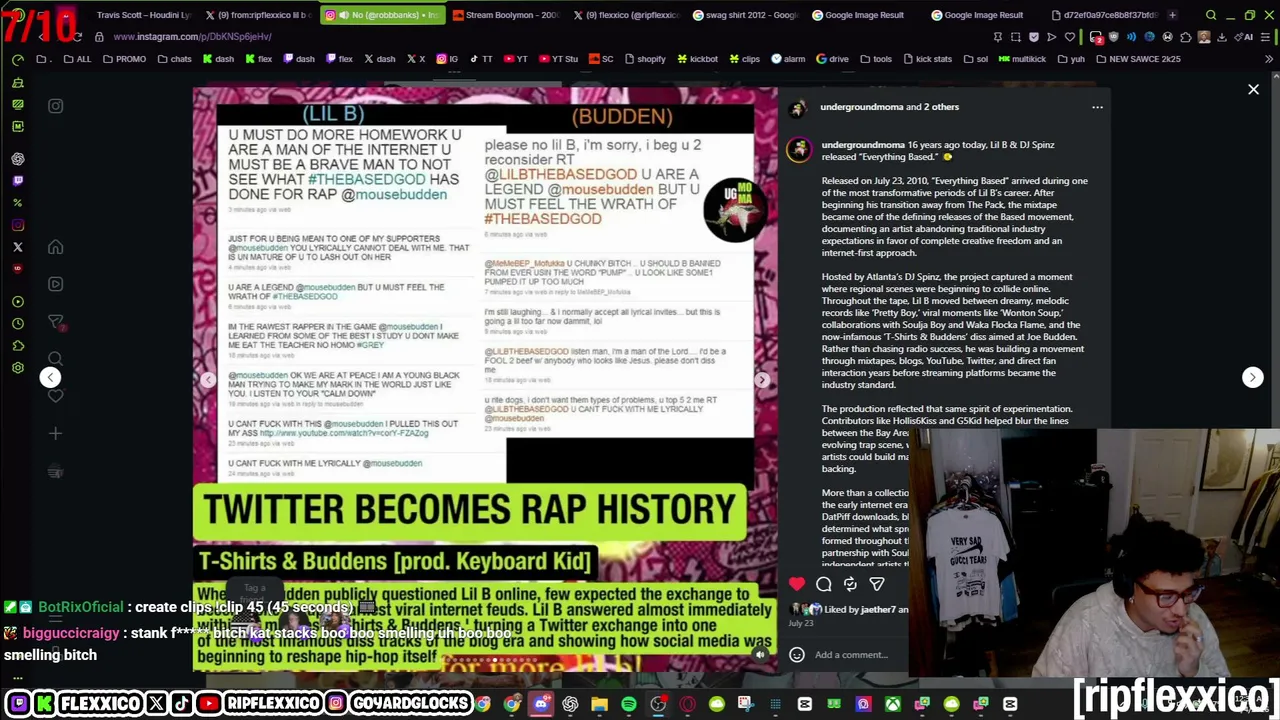Go to Instagram Home via the house icon
This screenshot has height=720, width=1280.
(x=56, y=247)
